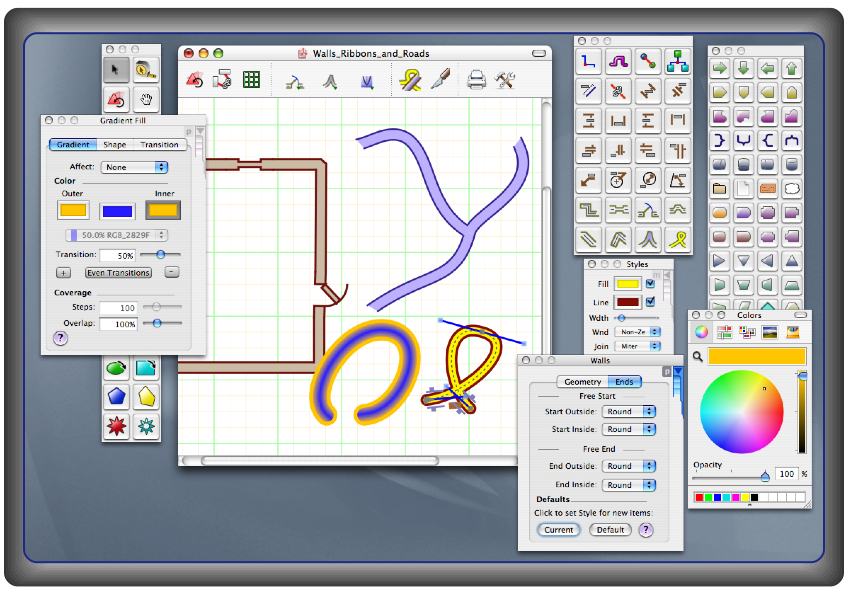Click the minus button in Gradient Fill
Screen dimensions: 850x600
[172, 272]
